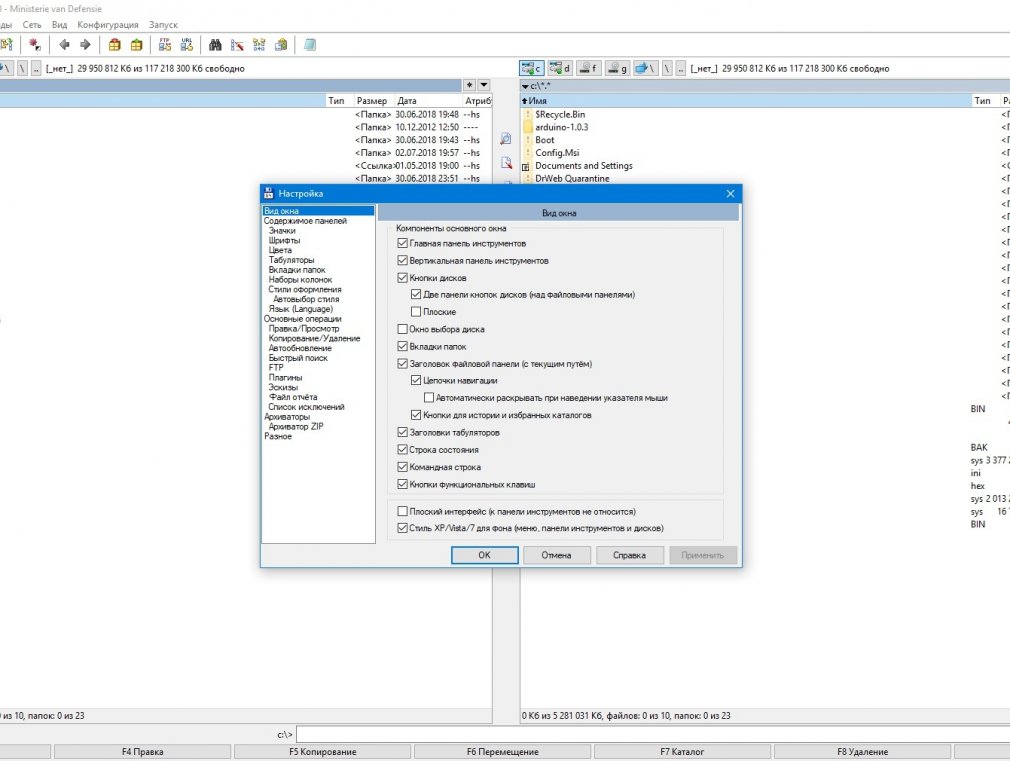The width and height of the screenshot is (1010, 761).
Task: Sort right panel by the 'Имя' column header
Action: 745,101
